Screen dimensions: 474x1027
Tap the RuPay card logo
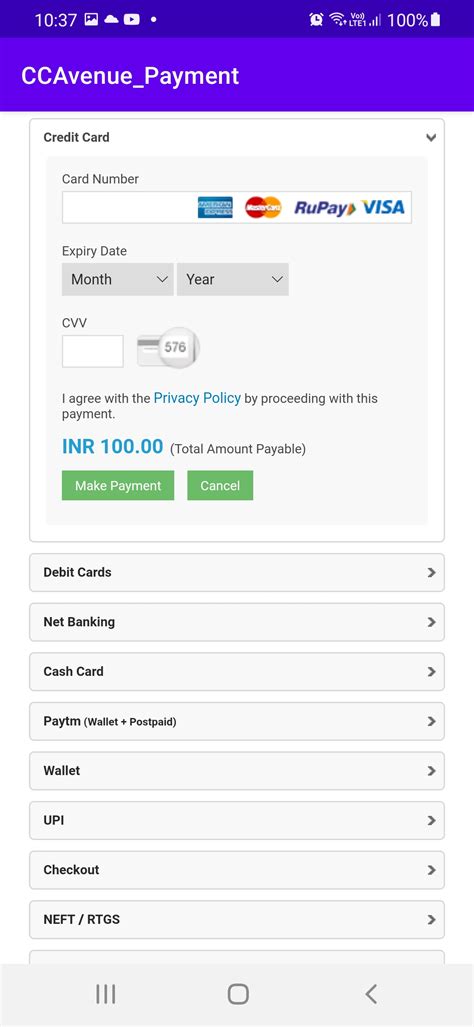325,208
